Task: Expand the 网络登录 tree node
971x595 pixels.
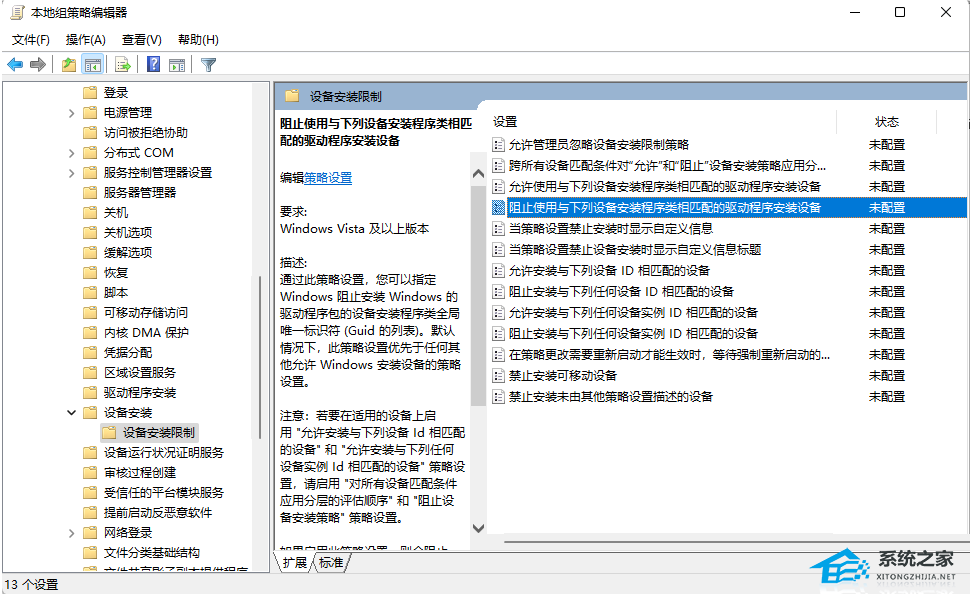Action: coord(70,532)
